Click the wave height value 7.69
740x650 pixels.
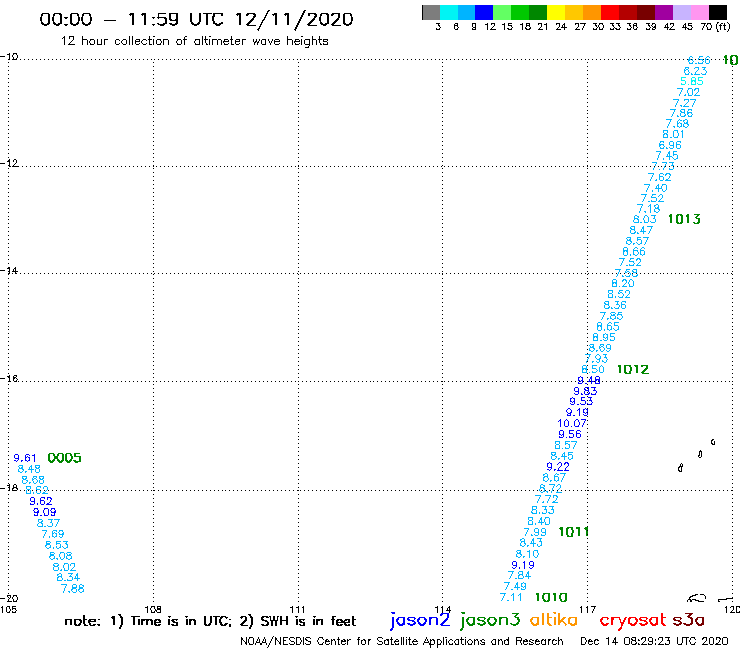52,534
